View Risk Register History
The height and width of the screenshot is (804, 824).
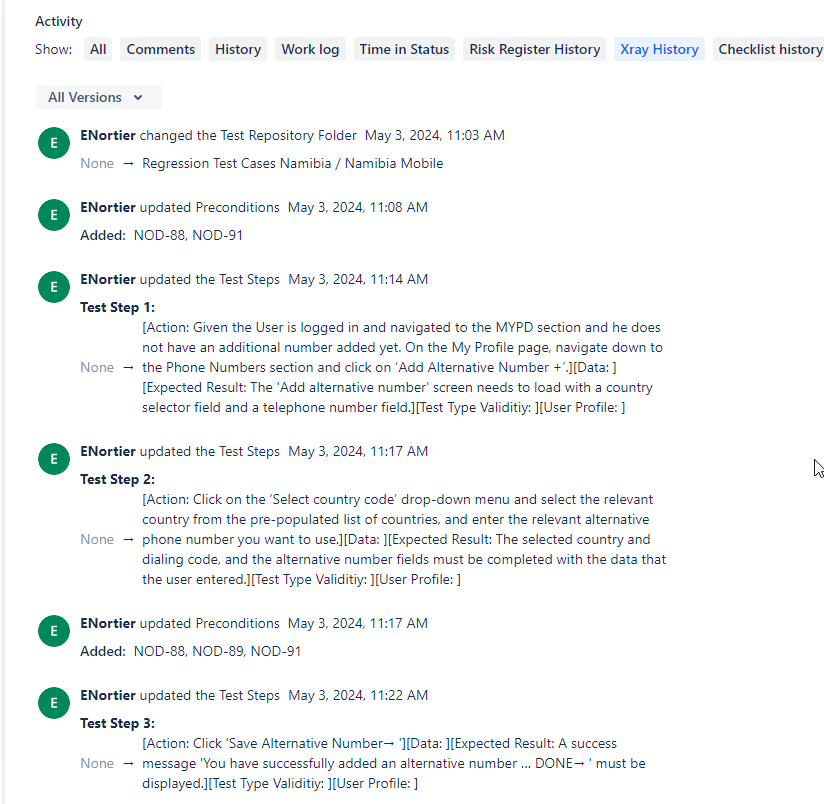534,48
